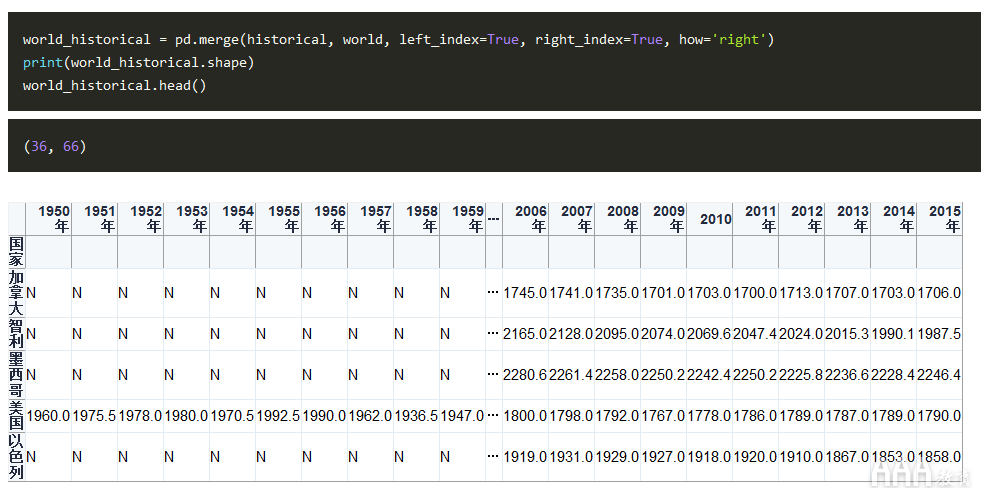
Task: Select the 墨西哥 row label
Action: click(x=16, y=375)
